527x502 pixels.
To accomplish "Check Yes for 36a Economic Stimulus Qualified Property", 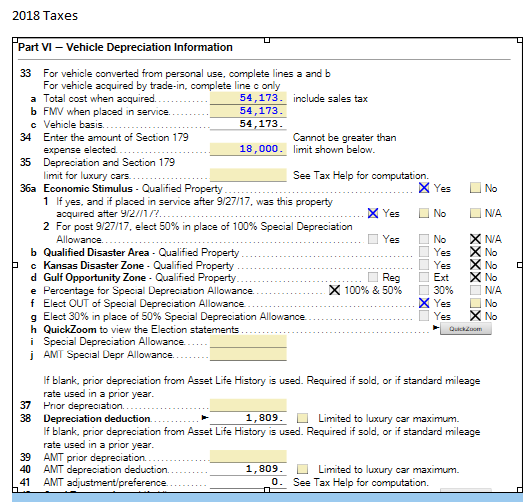I will click(424, 188).
